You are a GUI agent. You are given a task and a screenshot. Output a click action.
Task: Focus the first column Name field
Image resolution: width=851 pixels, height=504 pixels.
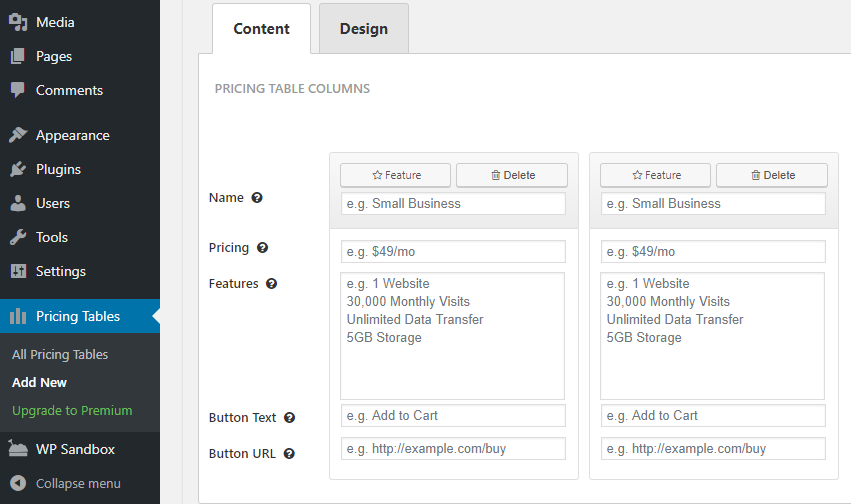(x=453, y=204)
